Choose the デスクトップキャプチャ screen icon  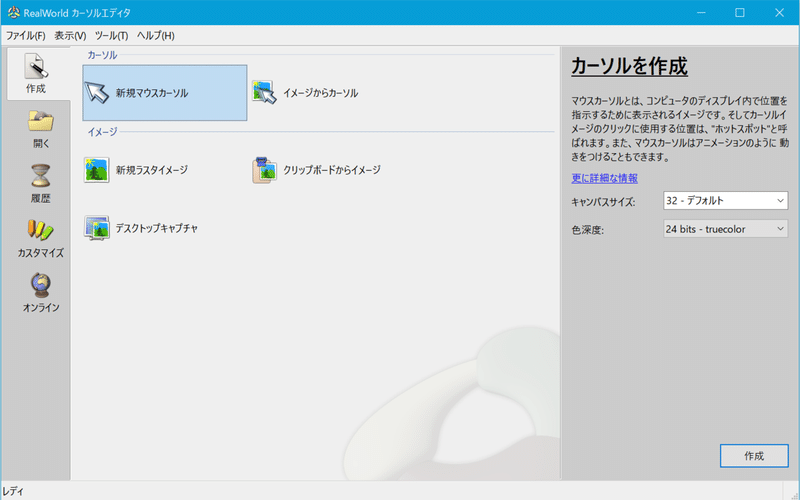[x=97, y=228]
